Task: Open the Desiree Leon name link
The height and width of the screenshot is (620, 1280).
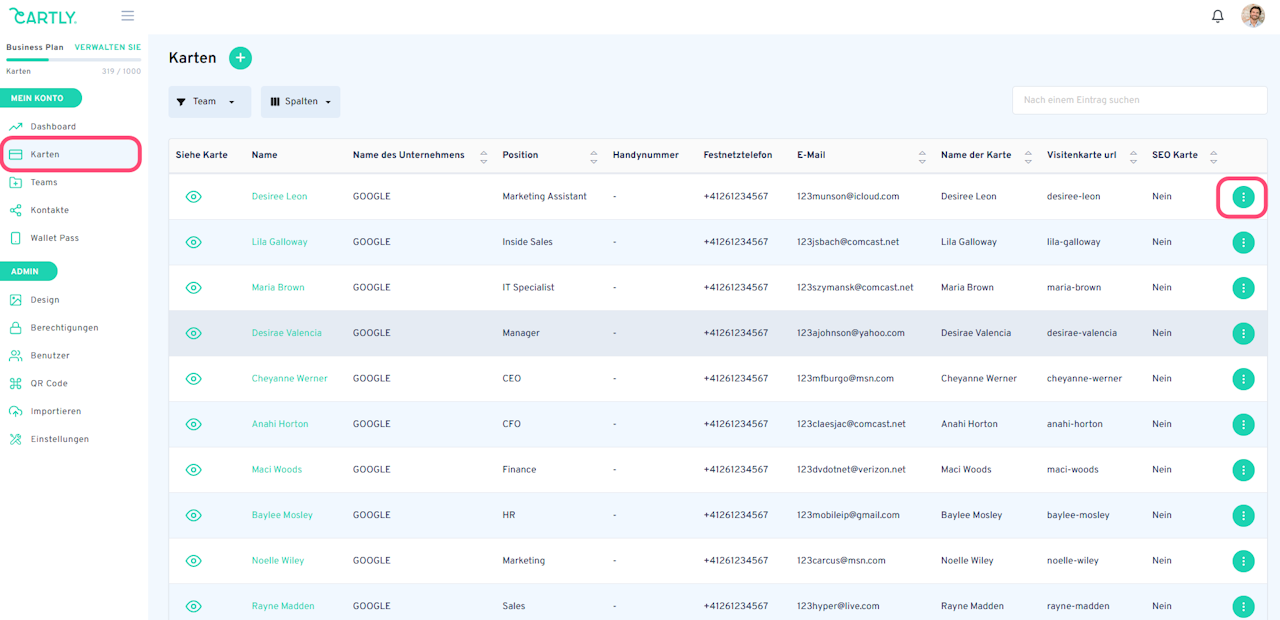Action: [x=279, y=197]
